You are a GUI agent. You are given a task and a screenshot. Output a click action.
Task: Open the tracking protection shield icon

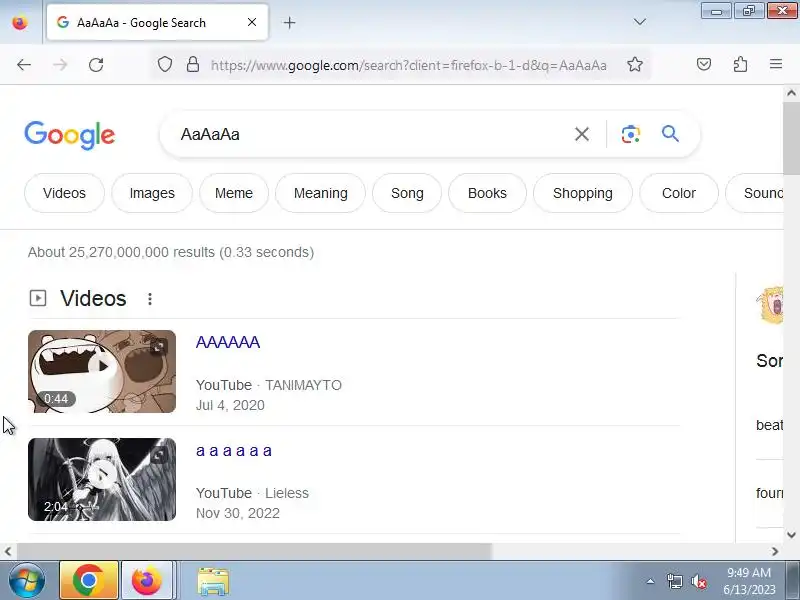click(164, 65)
